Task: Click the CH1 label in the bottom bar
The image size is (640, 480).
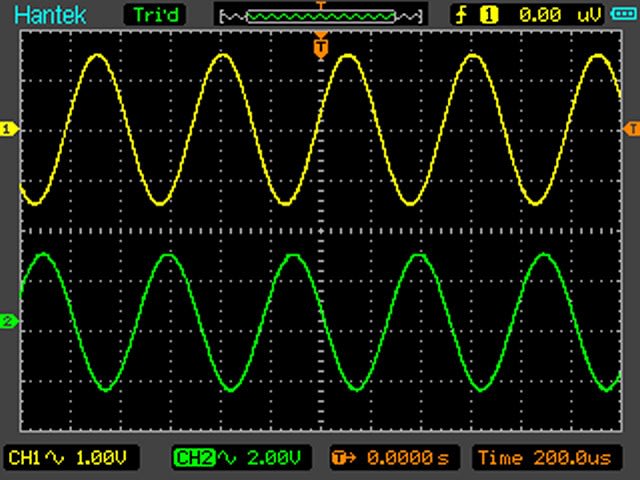Action: (24, 458)
